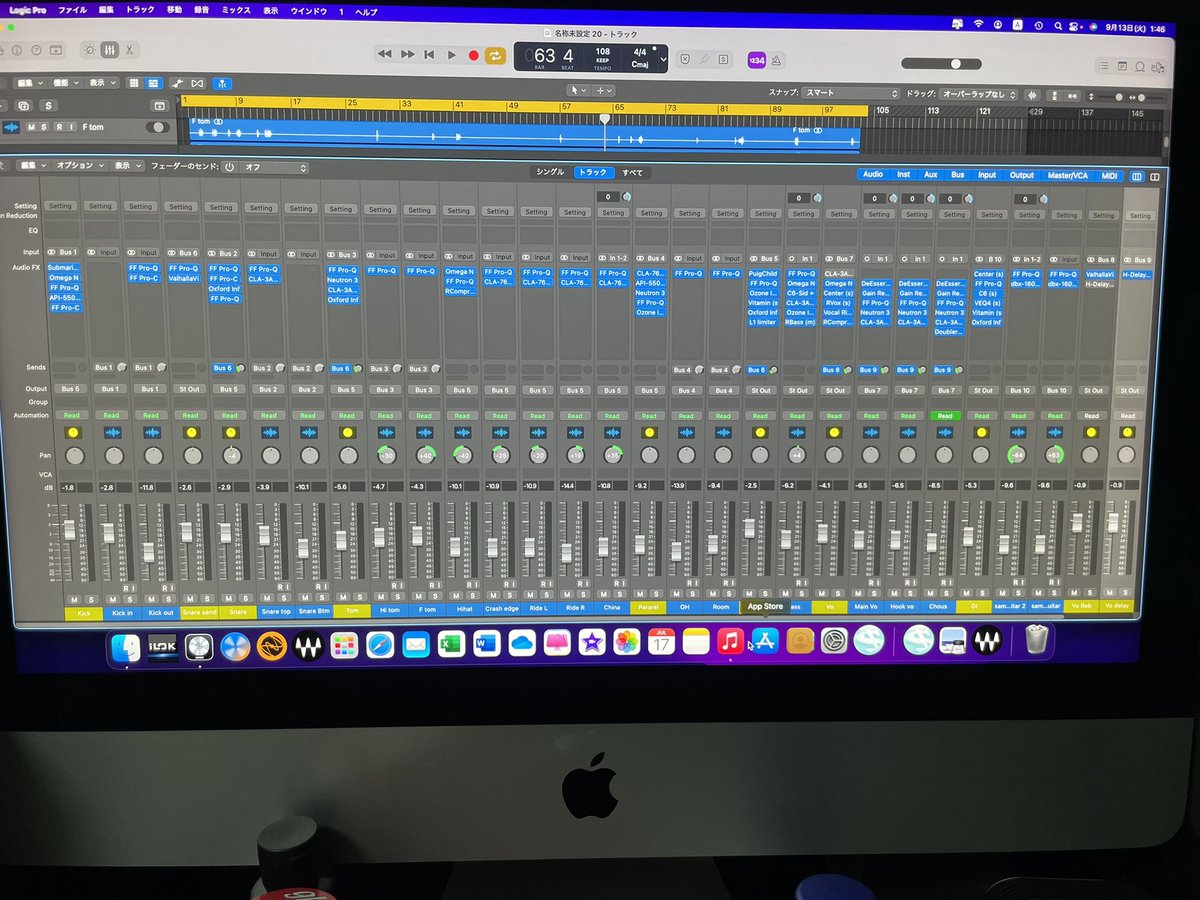This screenshot has width=1200, height=900.
Task: Open the ファイル menu
Action: click(71, 9)
